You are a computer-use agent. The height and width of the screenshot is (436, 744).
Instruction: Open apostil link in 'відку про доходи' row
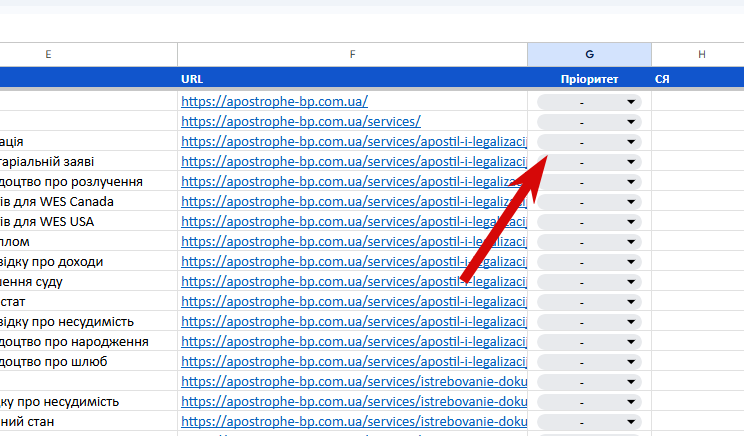coord(354,261)
